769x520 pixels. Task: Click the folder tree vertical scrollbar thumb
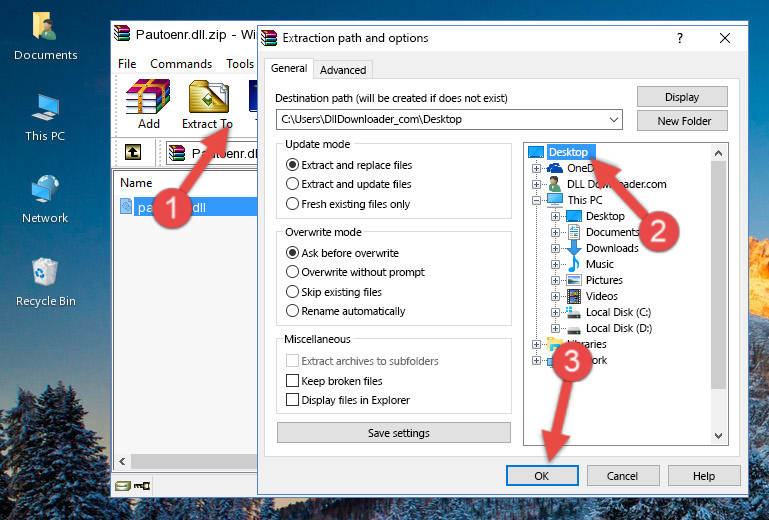pyautogui.click(x=718, y=275)
